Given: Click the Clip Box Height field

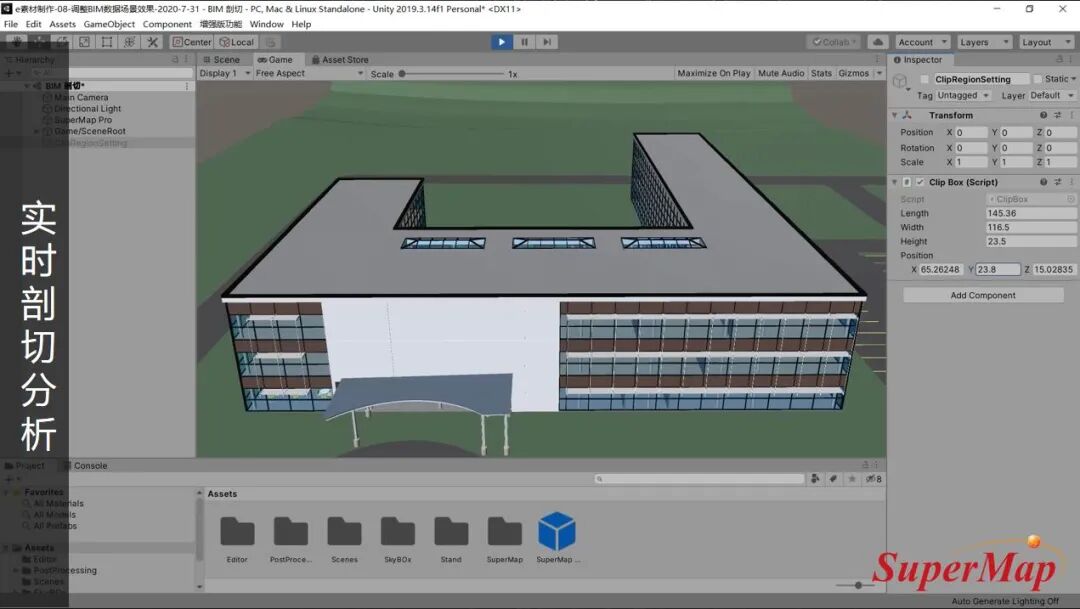Looking at the screenshot, I should (x=1030, y=242).
